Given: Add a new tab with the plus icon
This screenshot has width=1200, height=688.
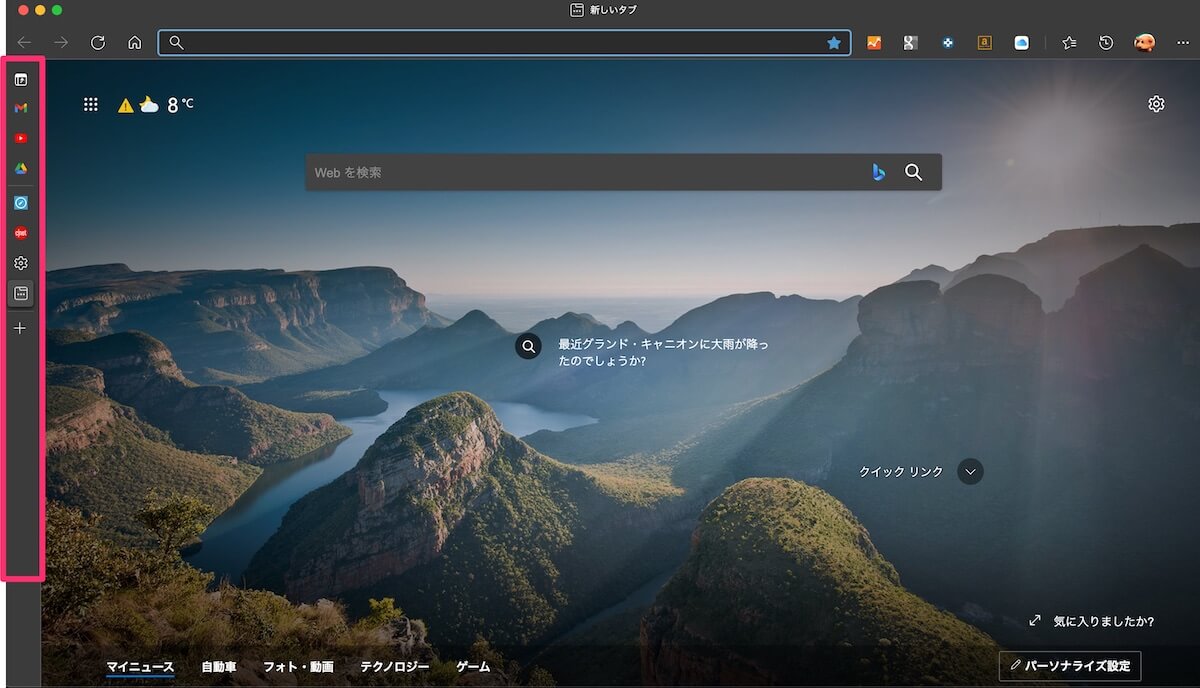Looking at the screenshot, I should (20, 328).
